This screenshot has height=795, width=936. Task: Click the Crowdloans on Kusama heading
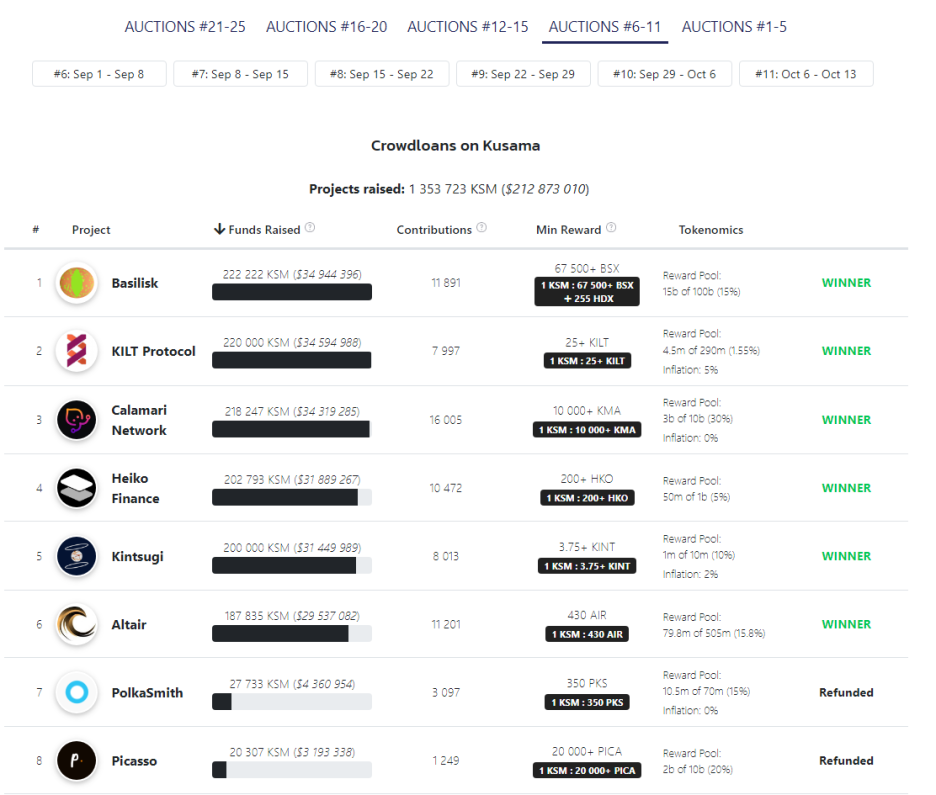click(x=455, y=146)
